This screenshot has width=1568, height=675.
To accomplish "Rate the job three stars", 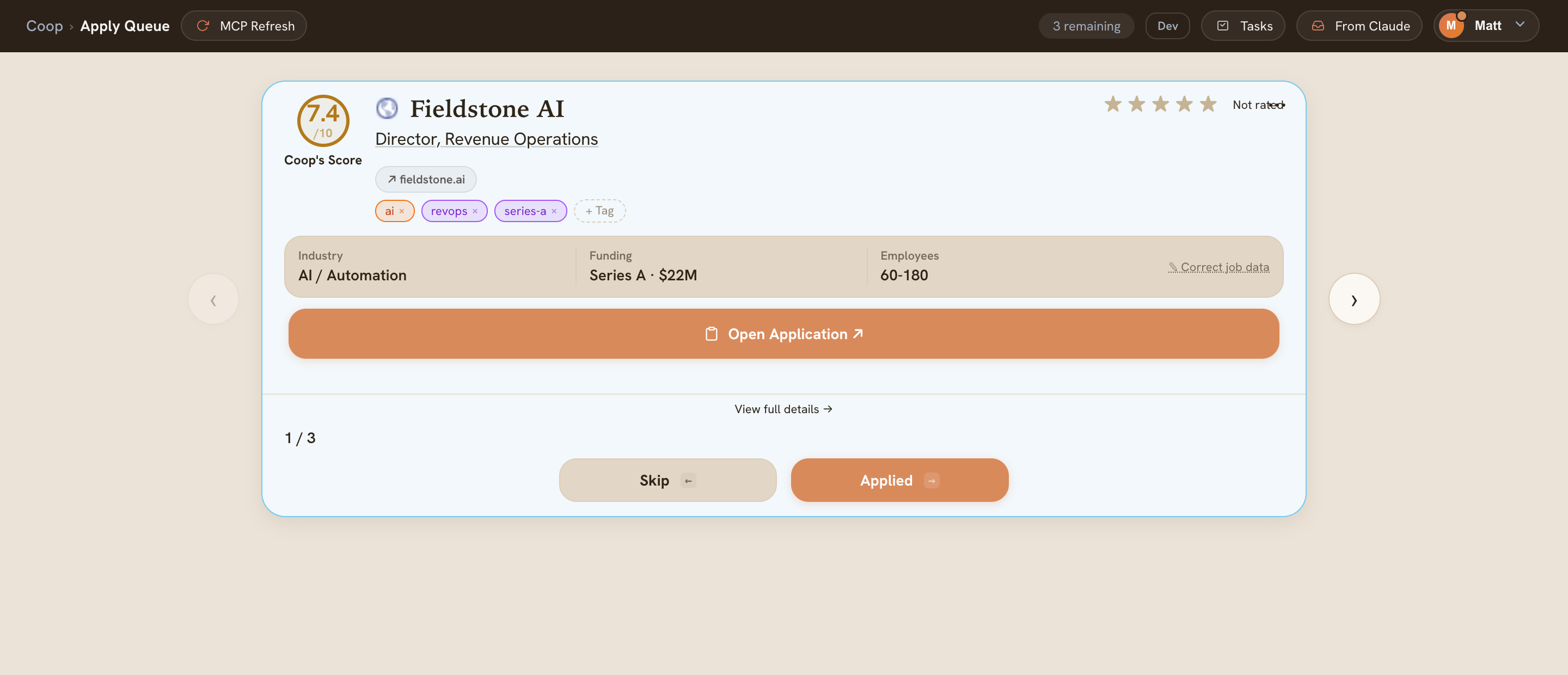I will tap(1160, 104).
